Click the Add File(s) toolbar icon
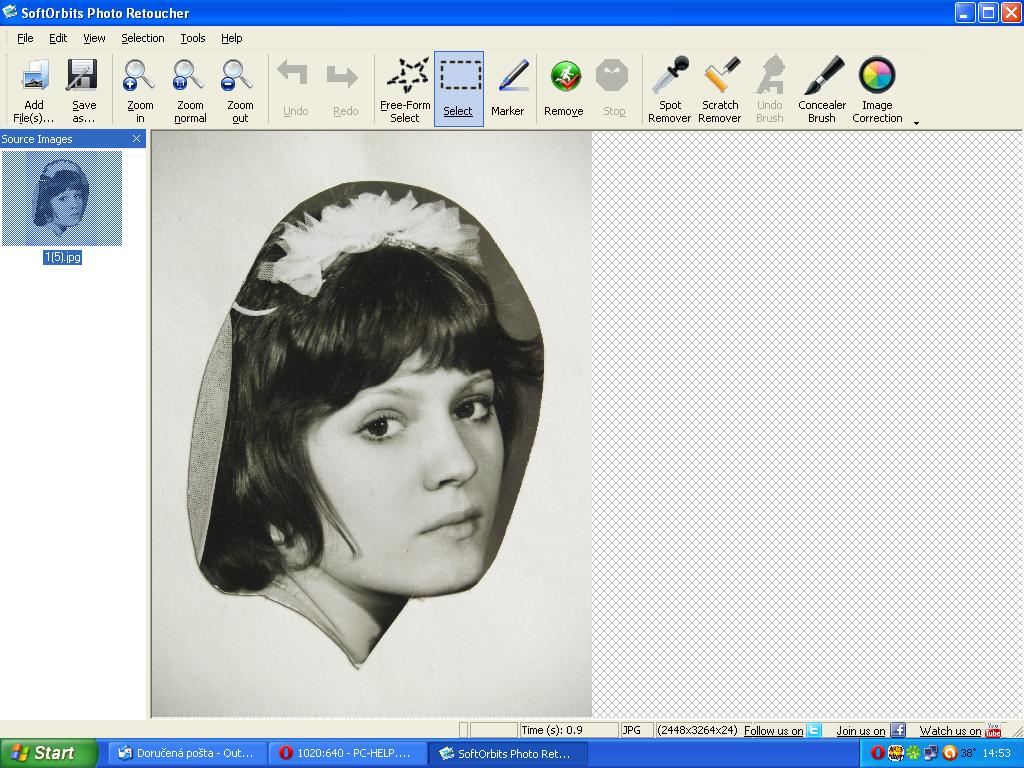The image size is (1024, 768). [35, 76]
